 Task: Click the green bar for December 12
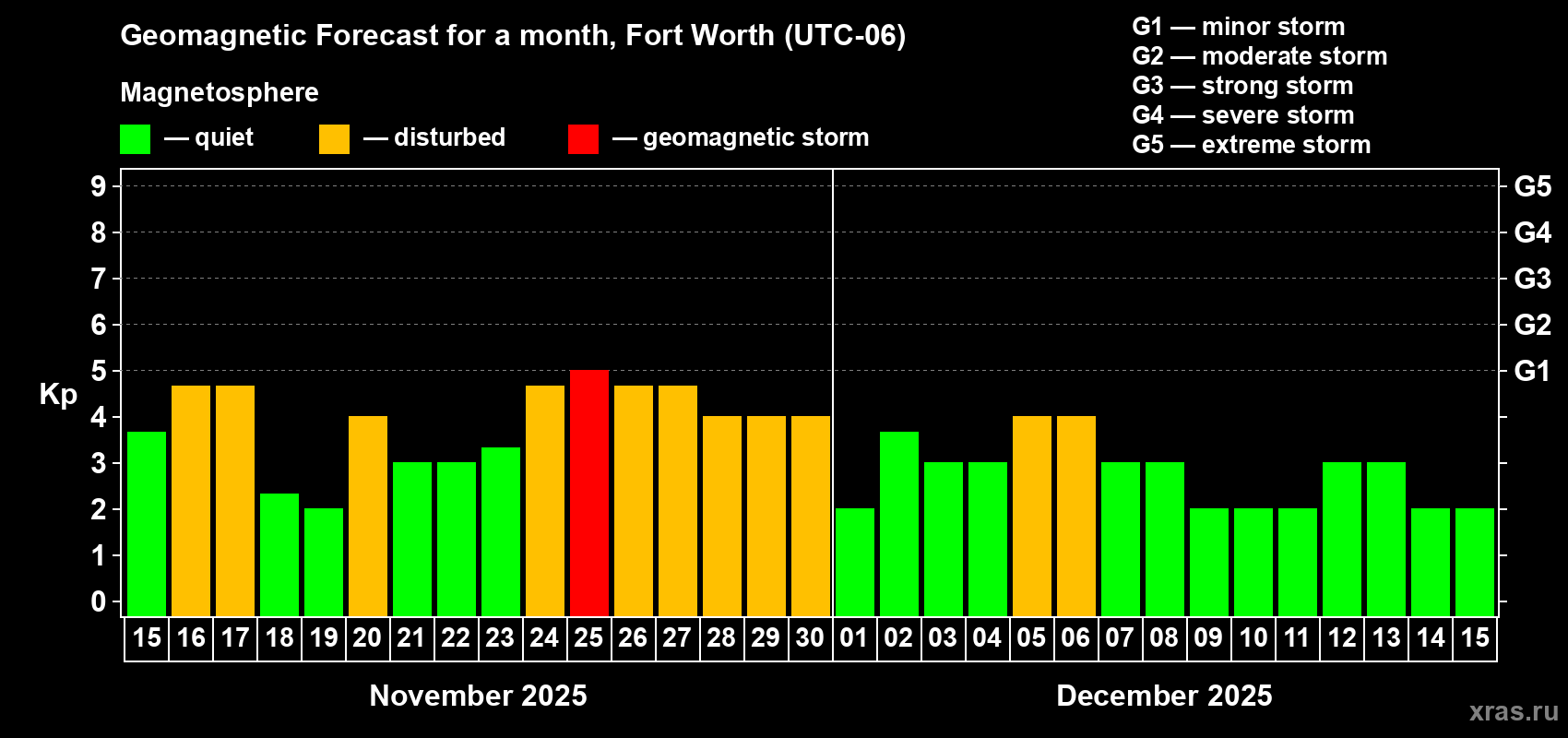coord(1342,539)
